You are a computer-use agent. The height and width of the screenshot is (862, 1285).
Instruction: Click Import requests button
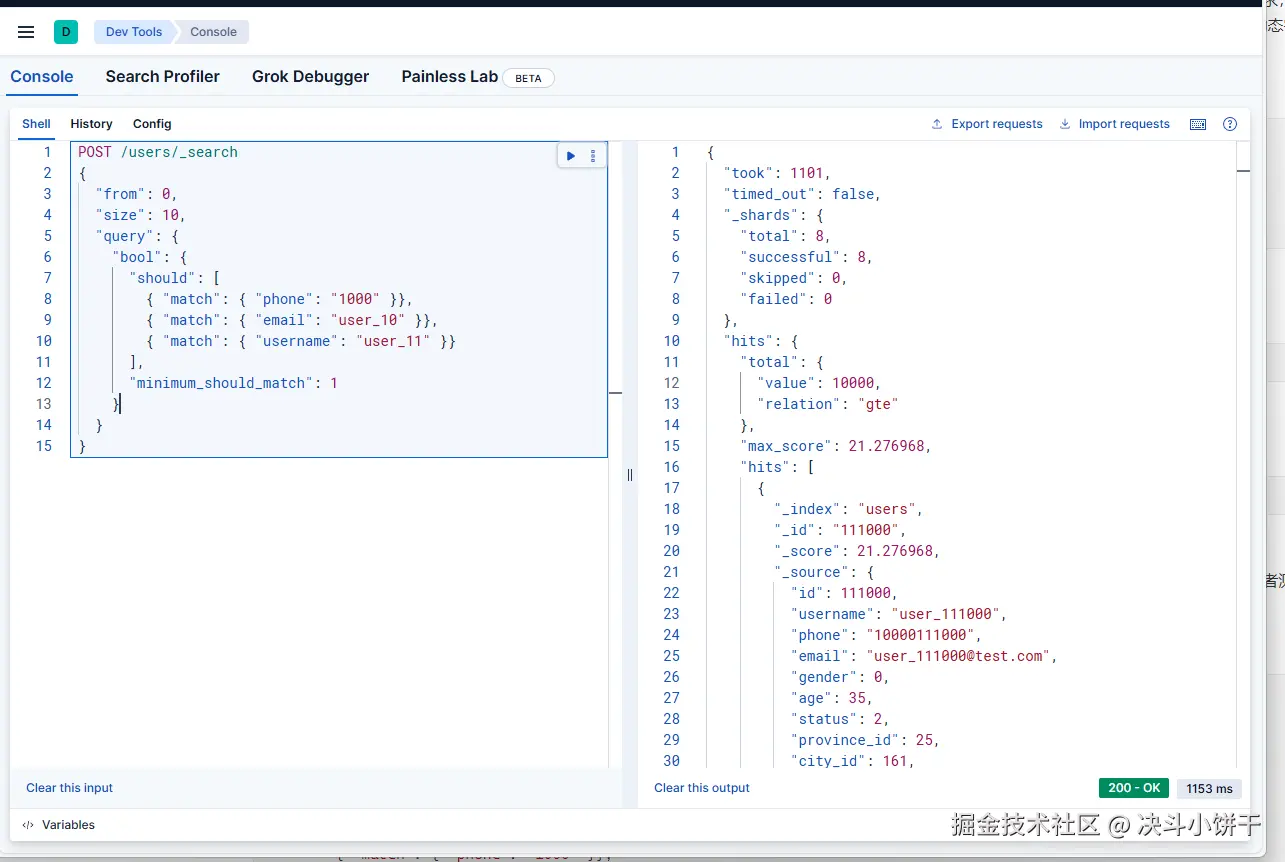1114,124
